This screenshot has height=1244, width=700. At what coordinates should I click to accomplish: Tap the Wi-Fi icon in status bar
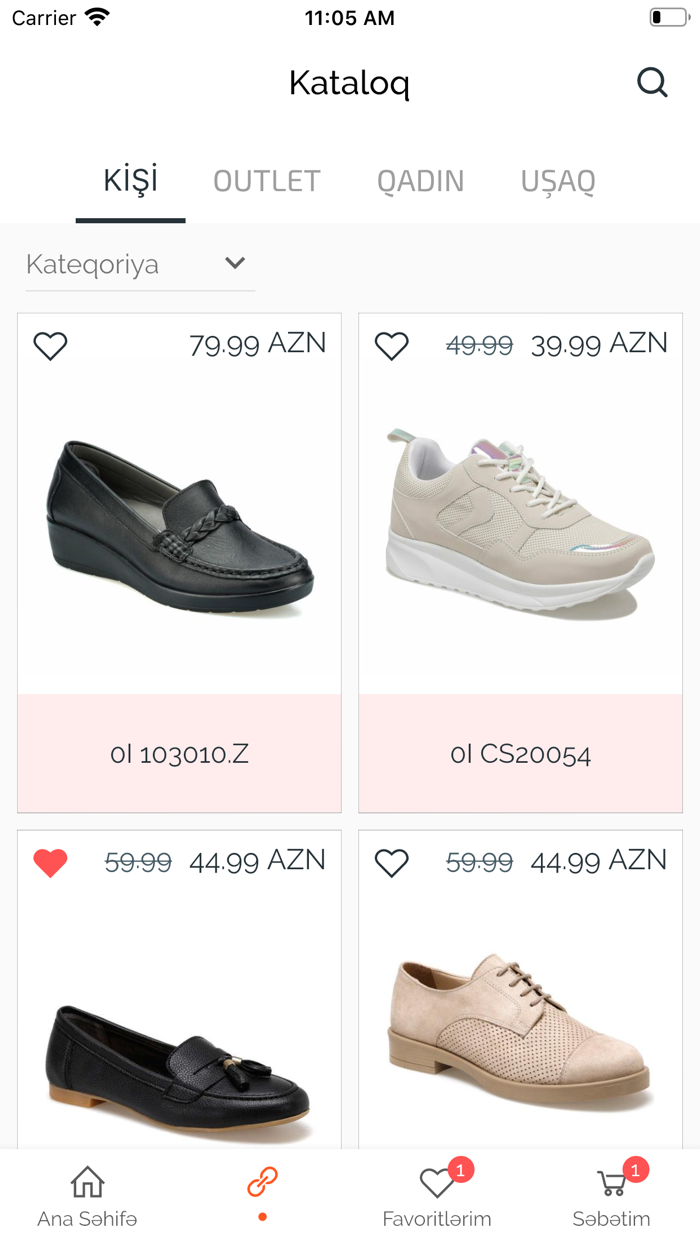(96, 16)
